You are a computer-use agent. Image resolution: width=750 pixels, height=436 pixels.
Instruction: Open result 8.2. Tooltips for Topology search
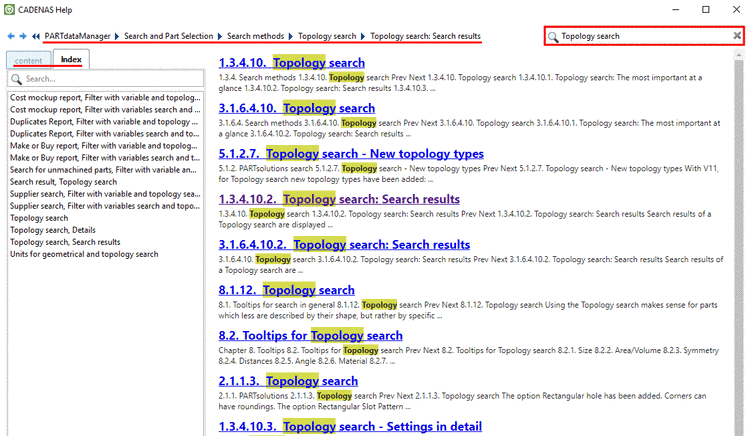pos(310,335)
